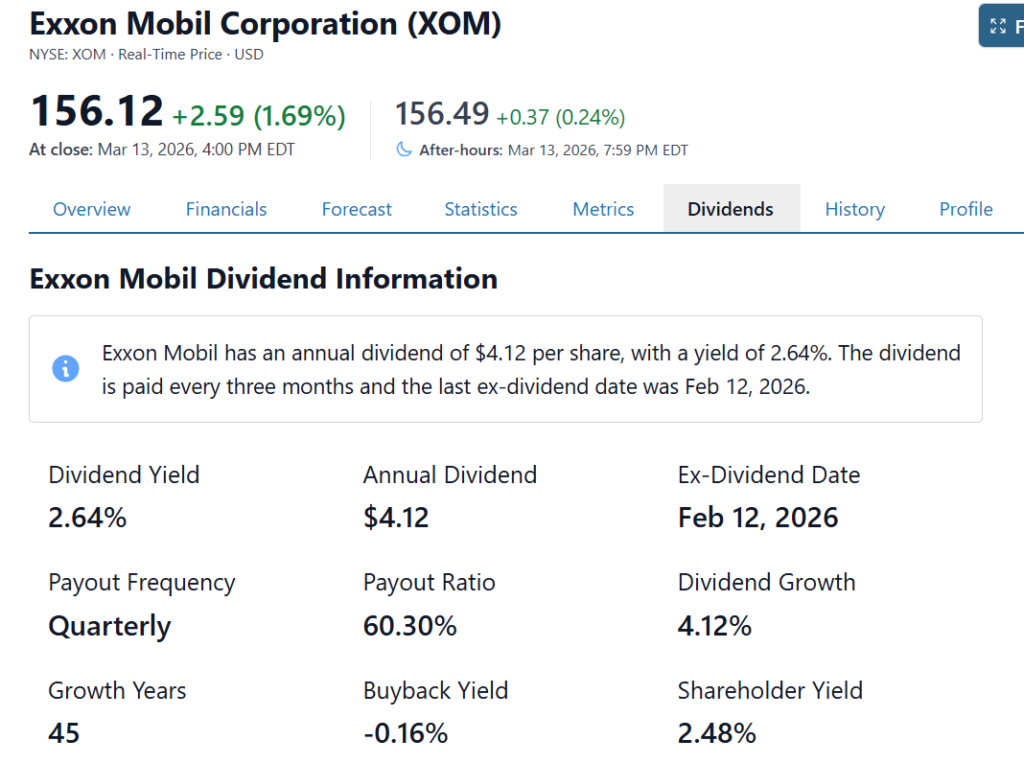Click the Annual Dividend $4.12 value
This screenshot has width=1024, height=763.
pos(396,518)
